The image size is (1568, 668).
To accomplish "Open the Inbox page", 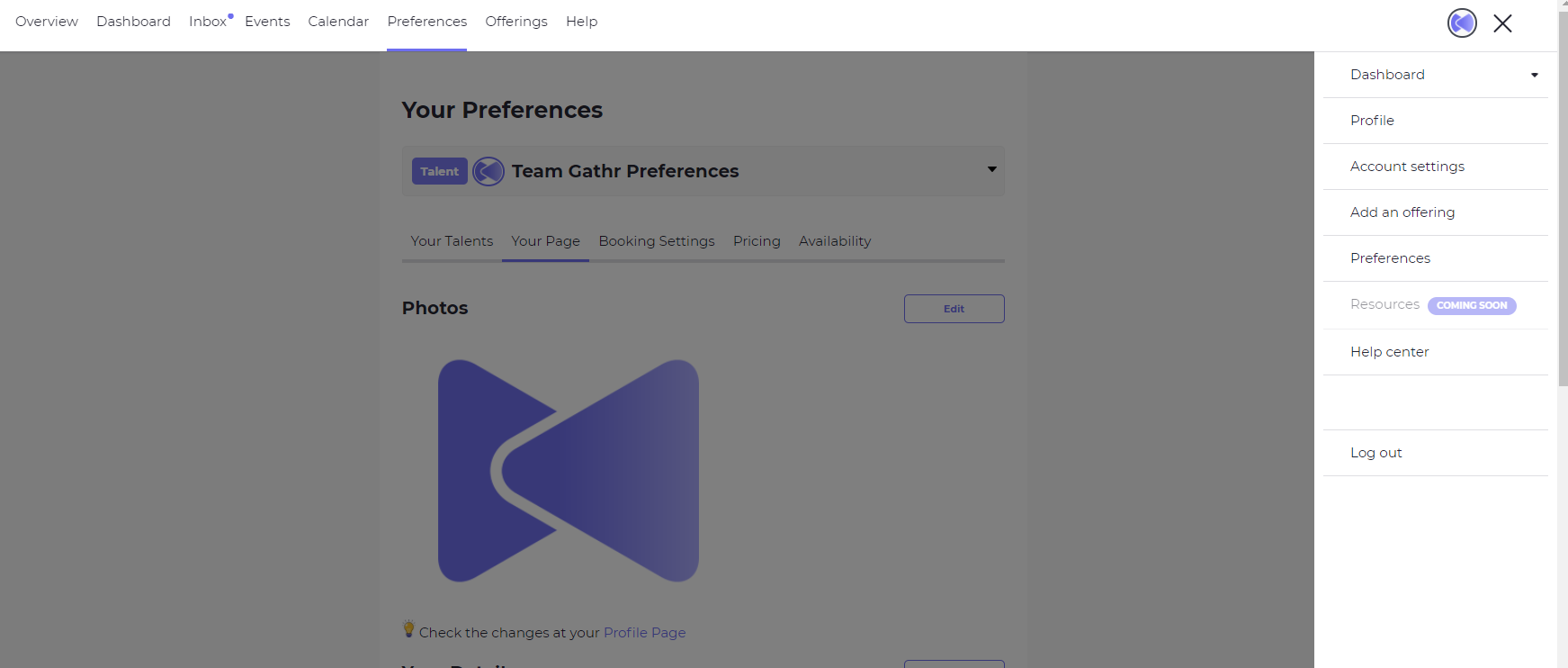I will pos(208,22).
